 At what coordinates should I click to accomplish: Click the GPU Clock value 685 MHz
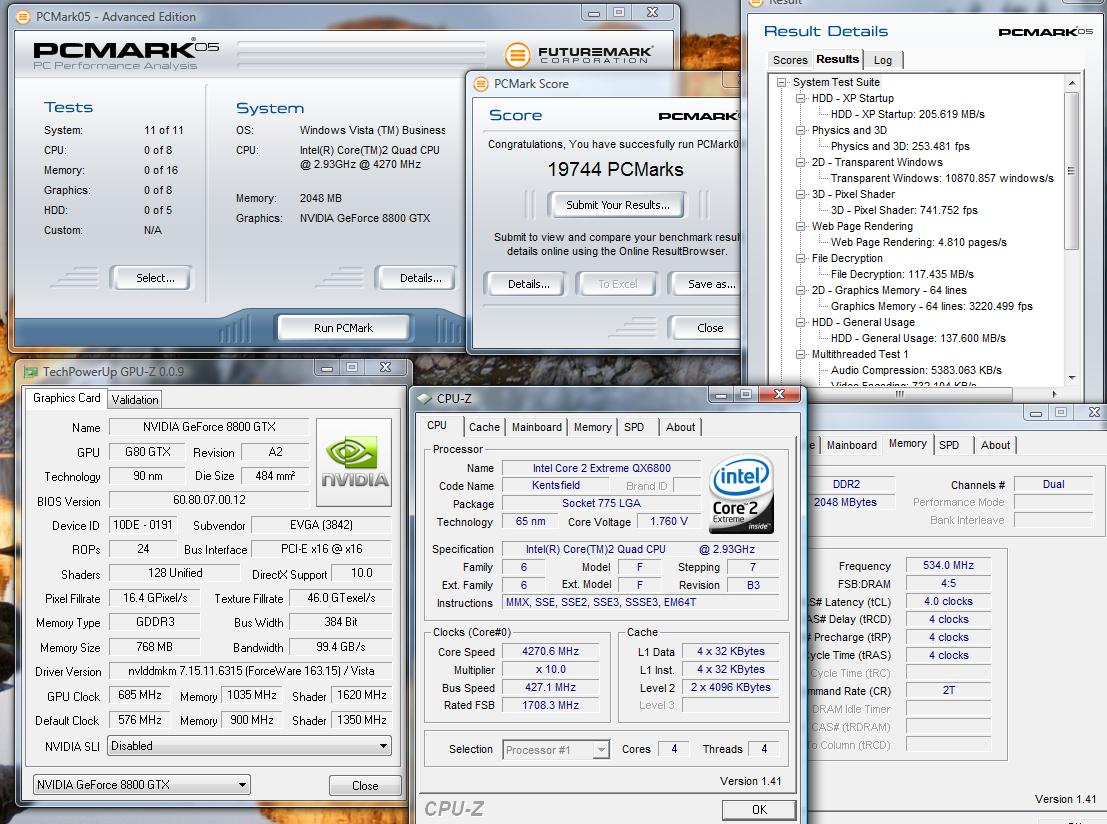140,695
